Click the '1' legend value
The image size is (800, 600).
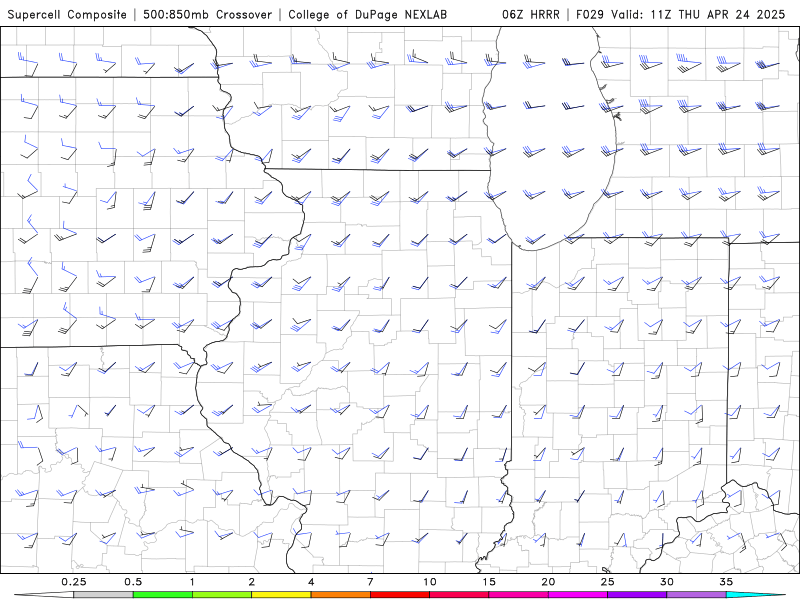pyautogui.click(x=192, y=582)
